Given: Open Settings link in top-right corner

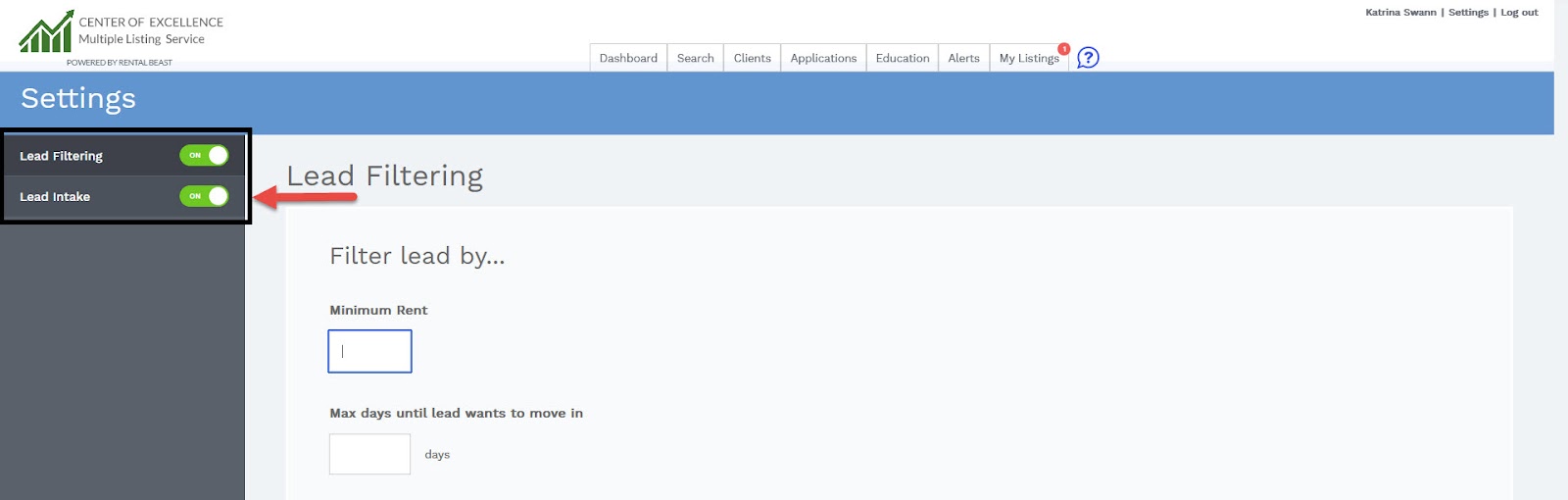Looking at the screenshot, I should click(1468, 13).
